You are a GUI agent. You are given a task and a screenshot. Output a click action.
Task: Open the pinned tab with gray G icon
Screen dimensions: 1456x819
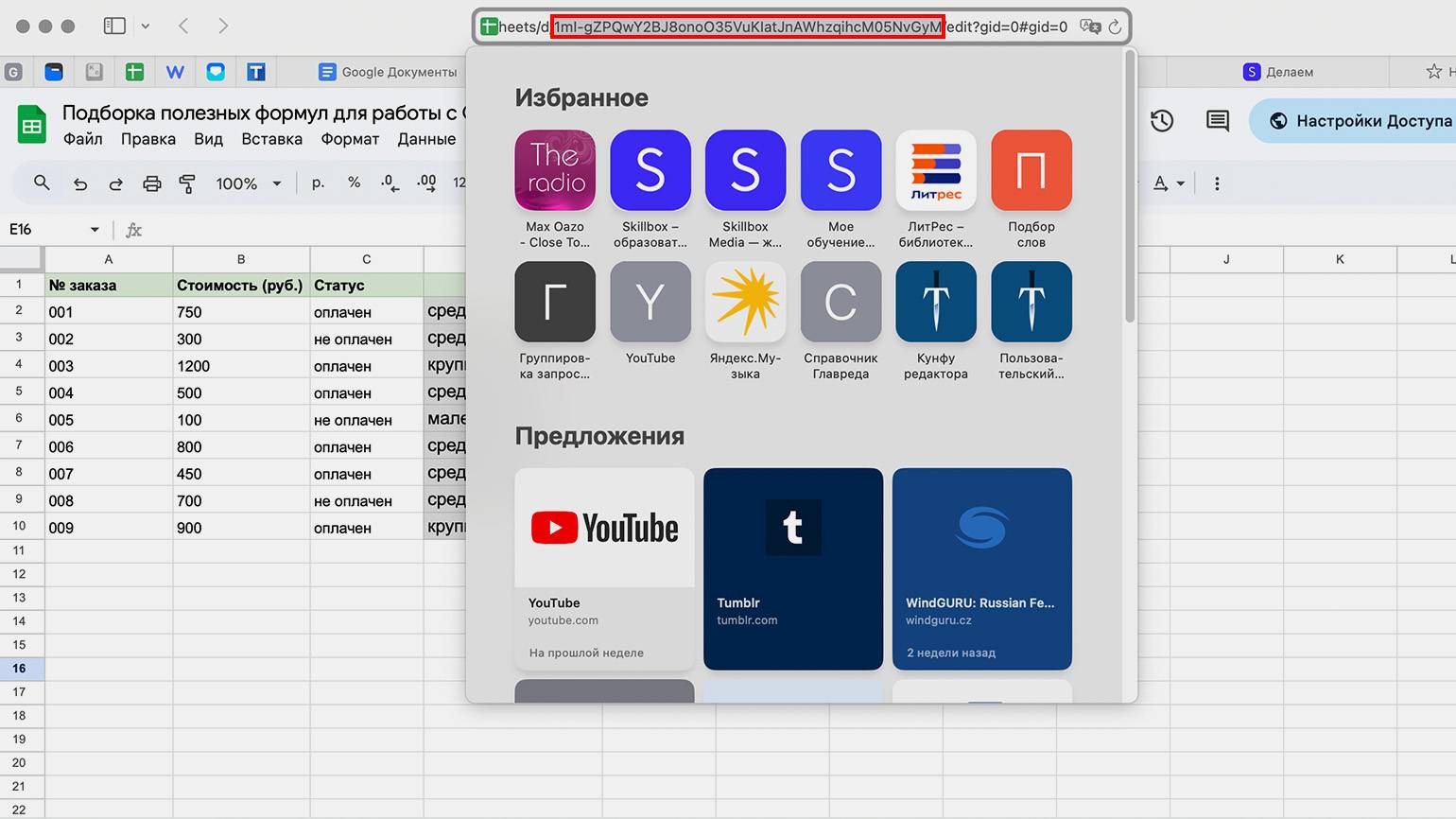(x=13, y=72)
